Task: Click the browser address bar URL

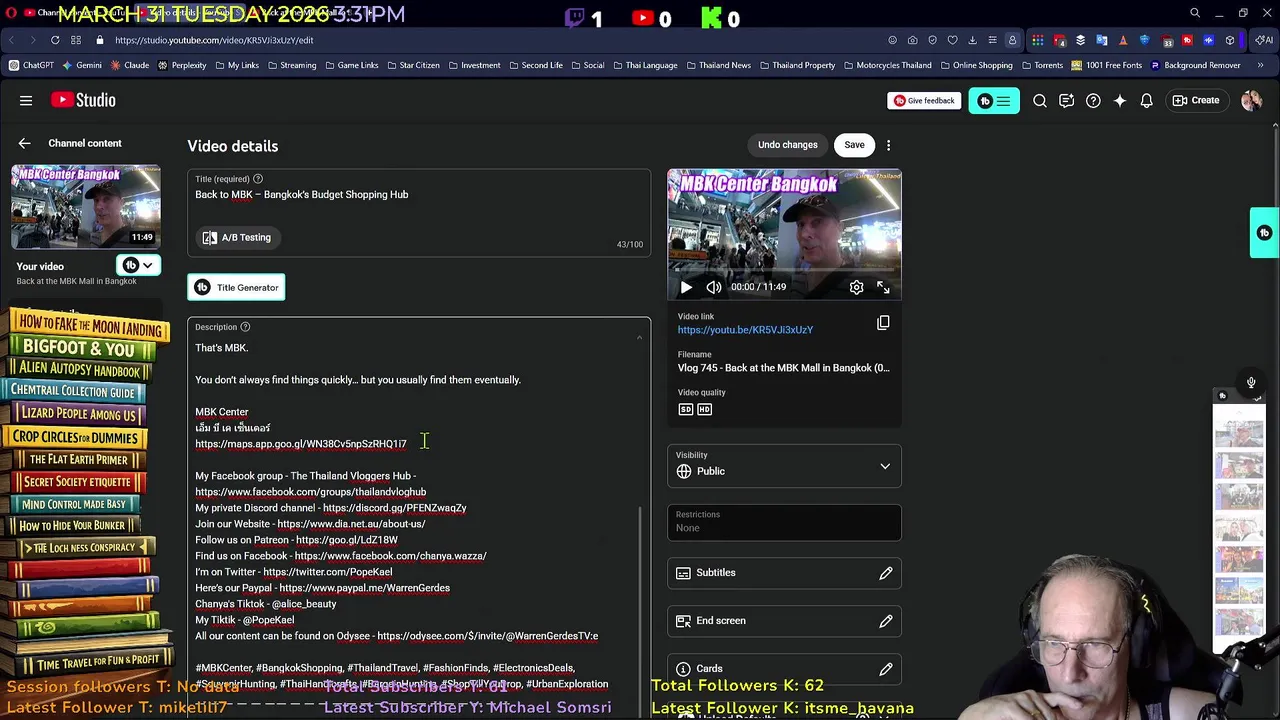Action: (214, 40)
